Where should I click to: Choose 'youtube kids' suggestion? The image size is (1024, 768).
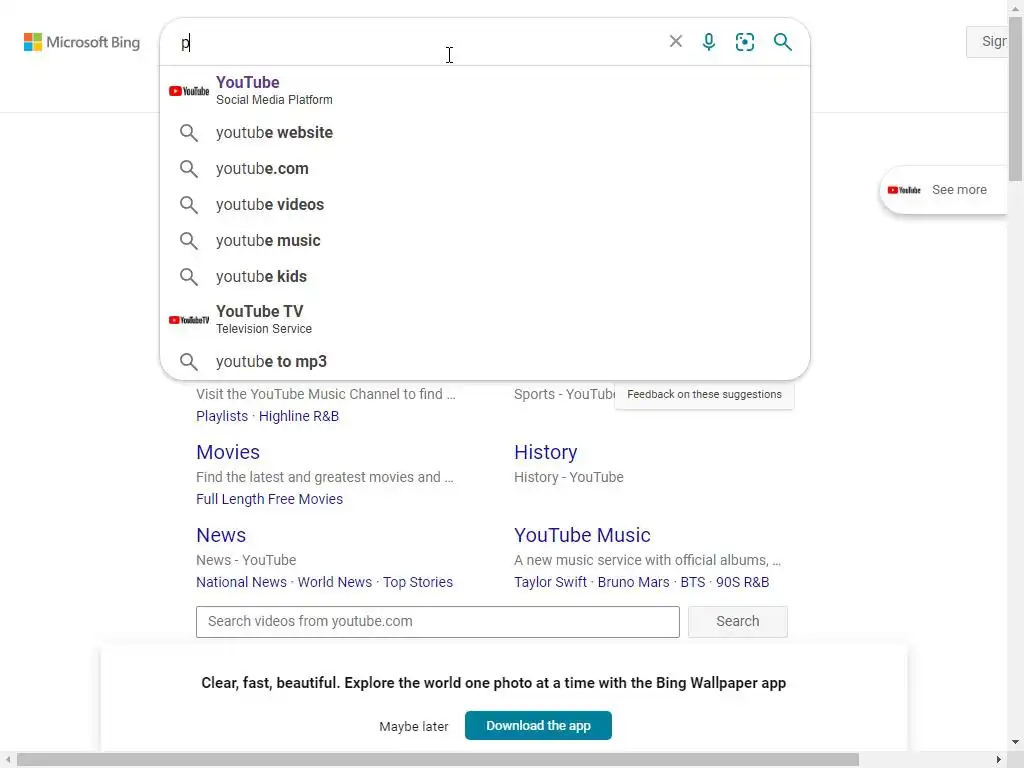coord(485,276)
